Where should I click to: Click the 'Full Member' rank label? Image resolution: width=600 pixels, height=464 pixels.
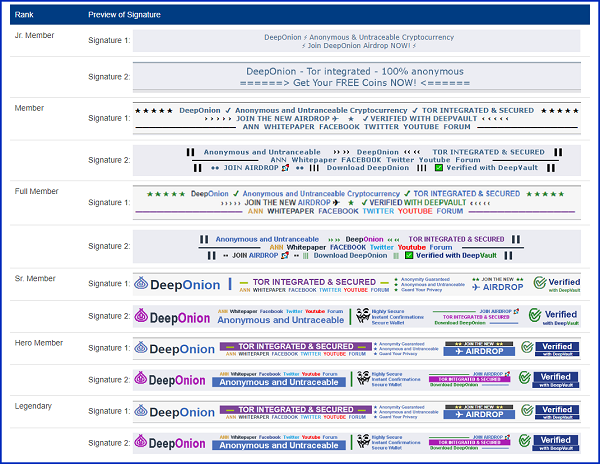tap(36, 191)
